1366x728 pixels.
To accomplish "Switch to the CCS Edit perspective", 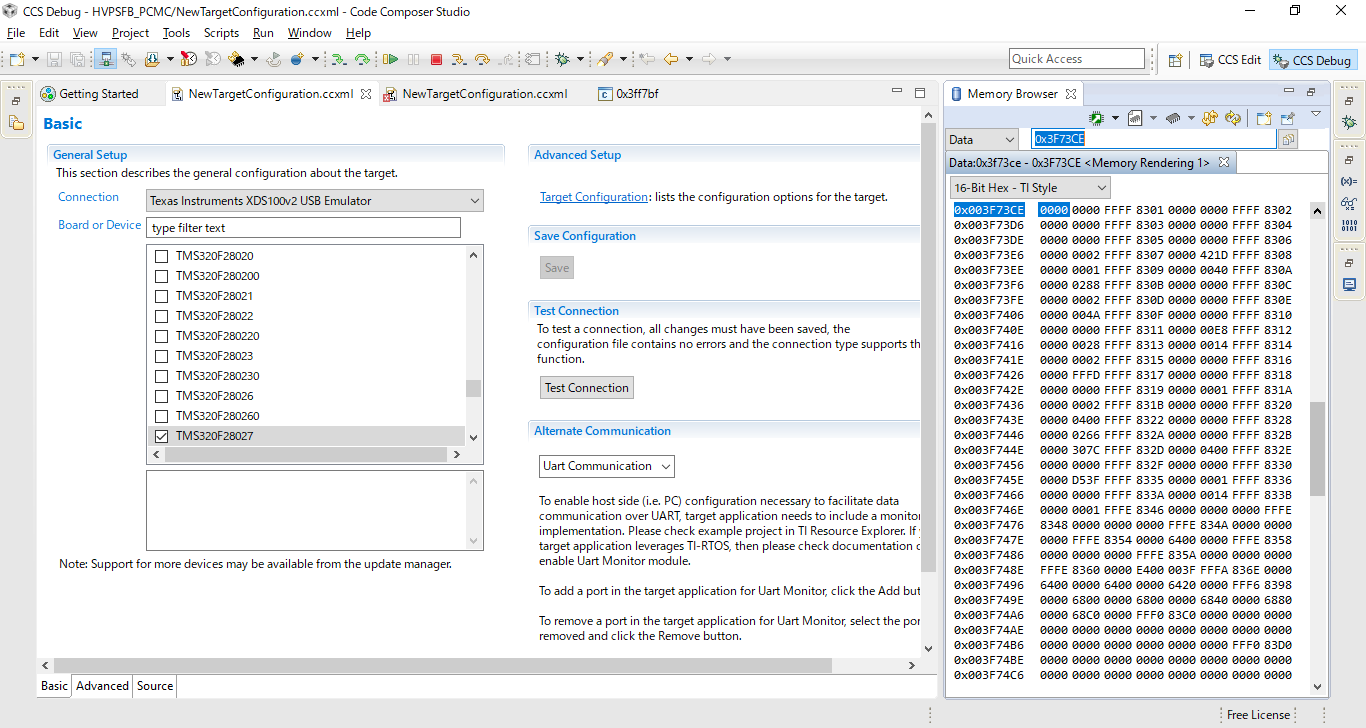I will [1230, 60].
